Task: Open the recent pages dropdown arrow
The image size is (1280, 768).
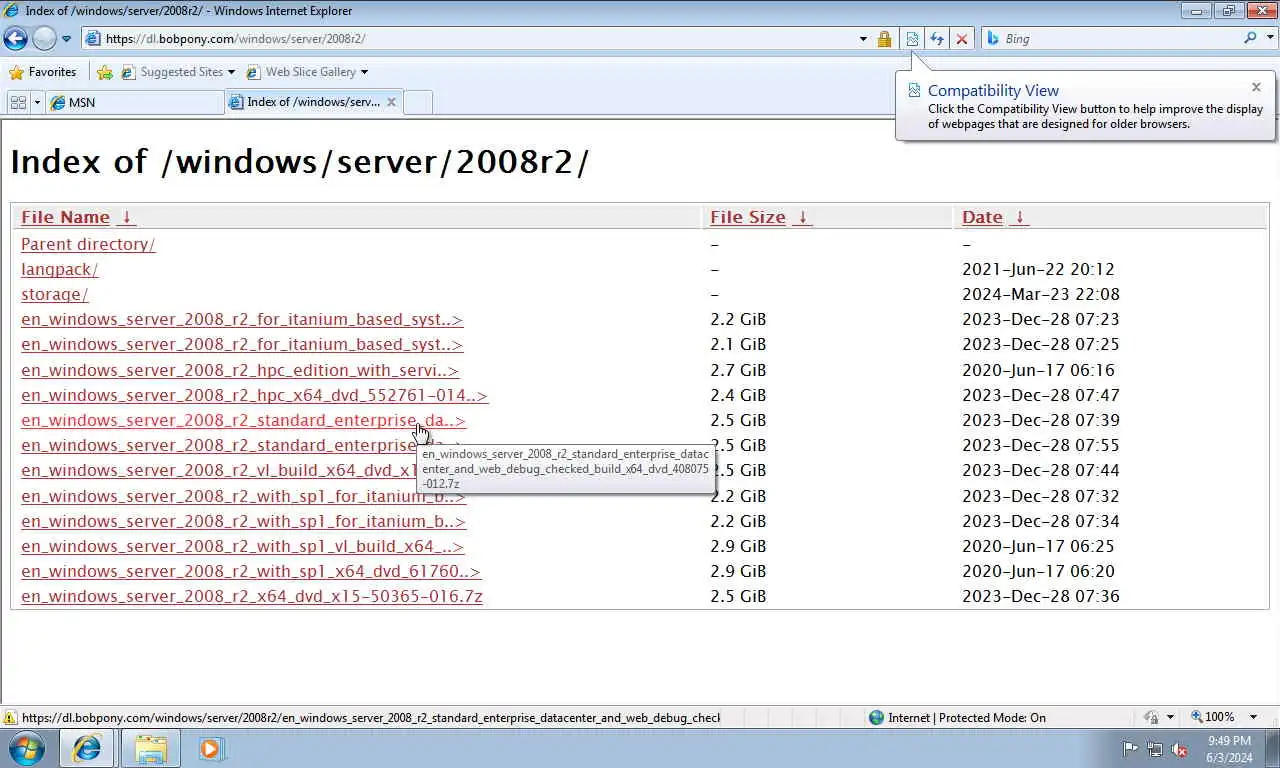Action: [x=66, y=39]
